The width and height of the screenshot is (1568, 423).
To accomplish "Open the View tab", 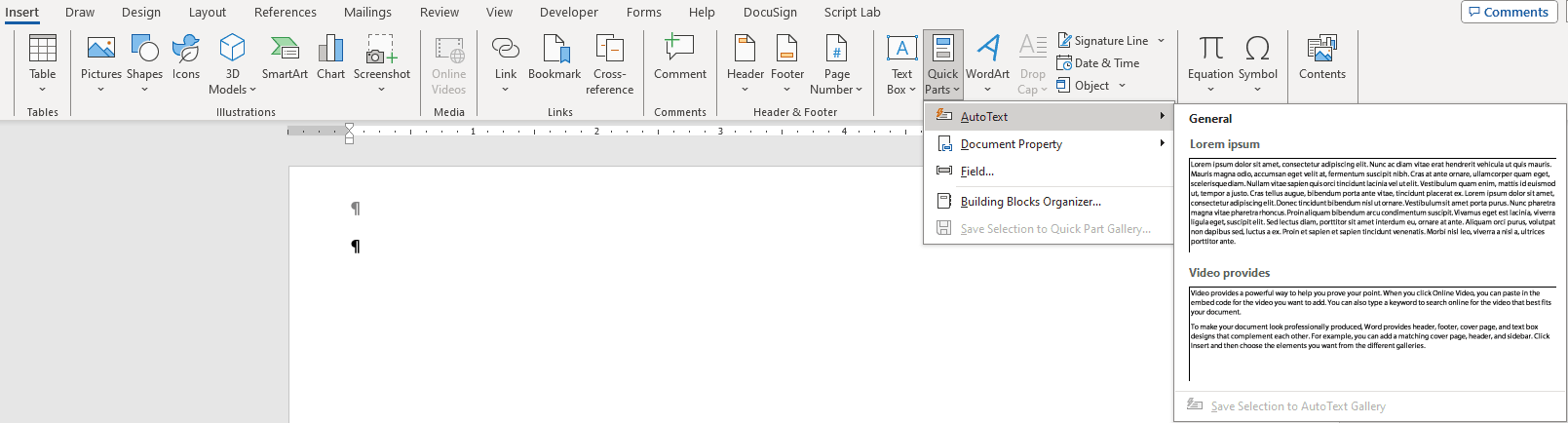I will [499, 13].
